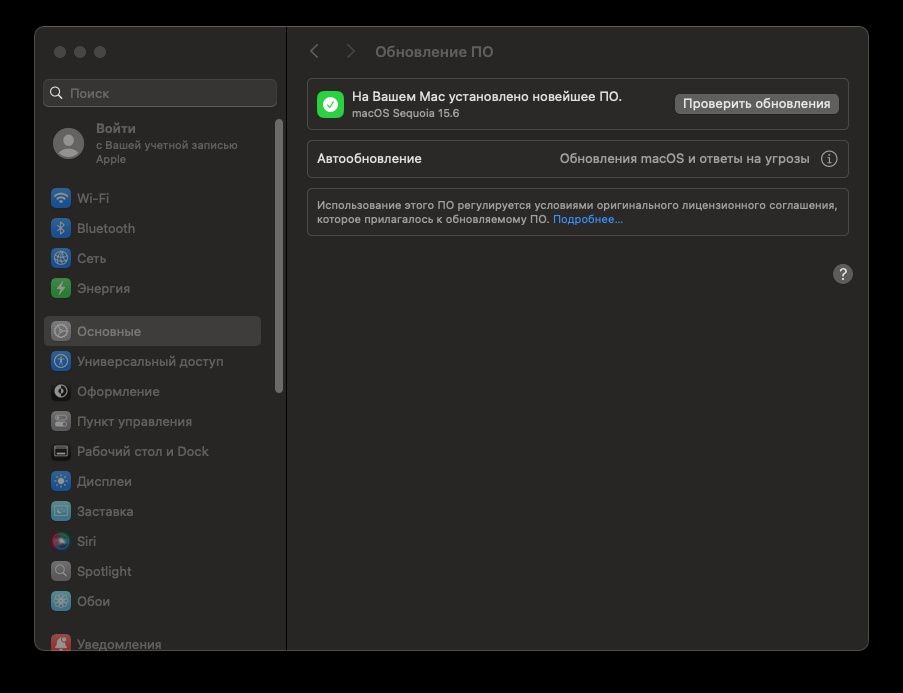903x693 pixels.
Task: Select Основные in the sidebar
Action: coord(152,331)
